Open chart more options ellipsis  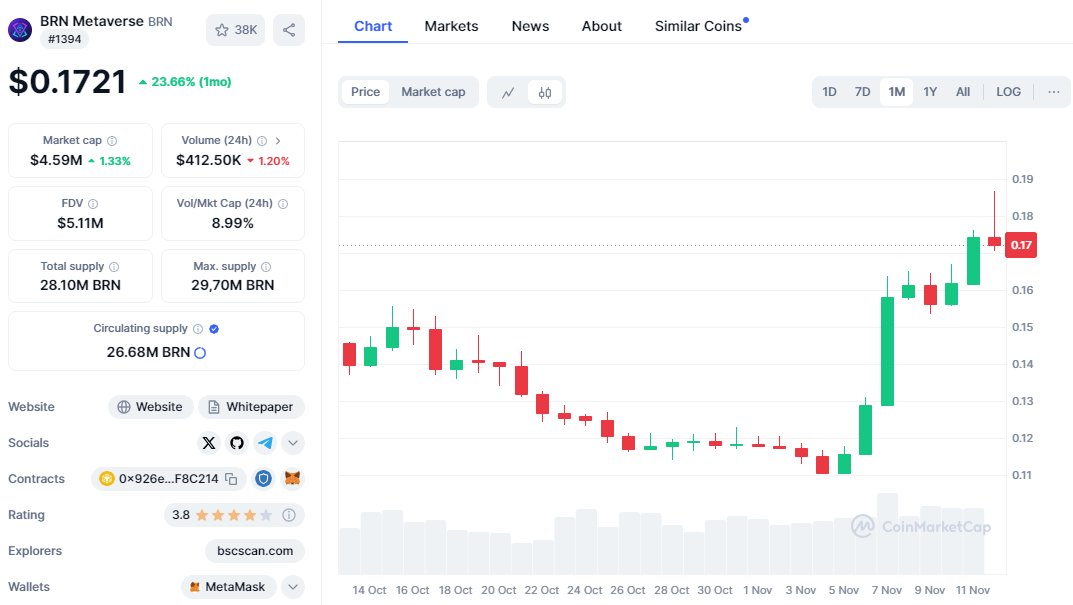point(1054,92)
